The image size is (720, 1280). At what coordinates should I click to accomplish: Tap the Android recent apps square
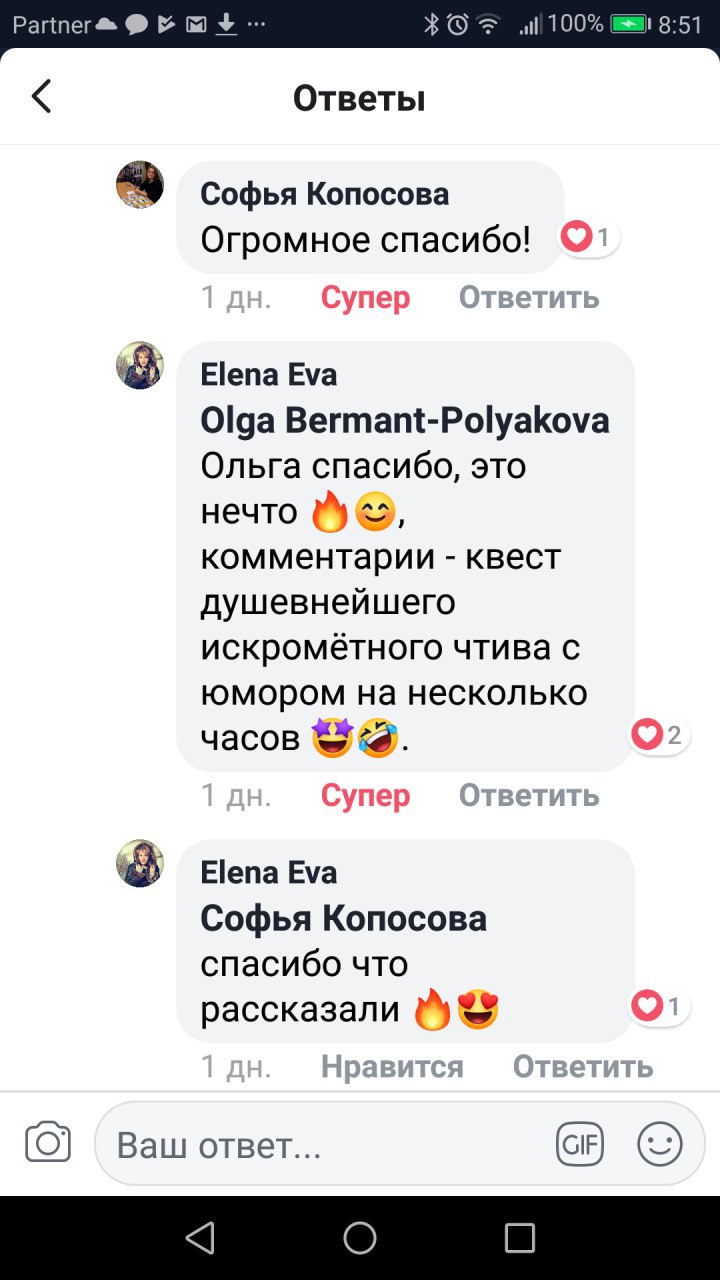(x=520, y=1238)
